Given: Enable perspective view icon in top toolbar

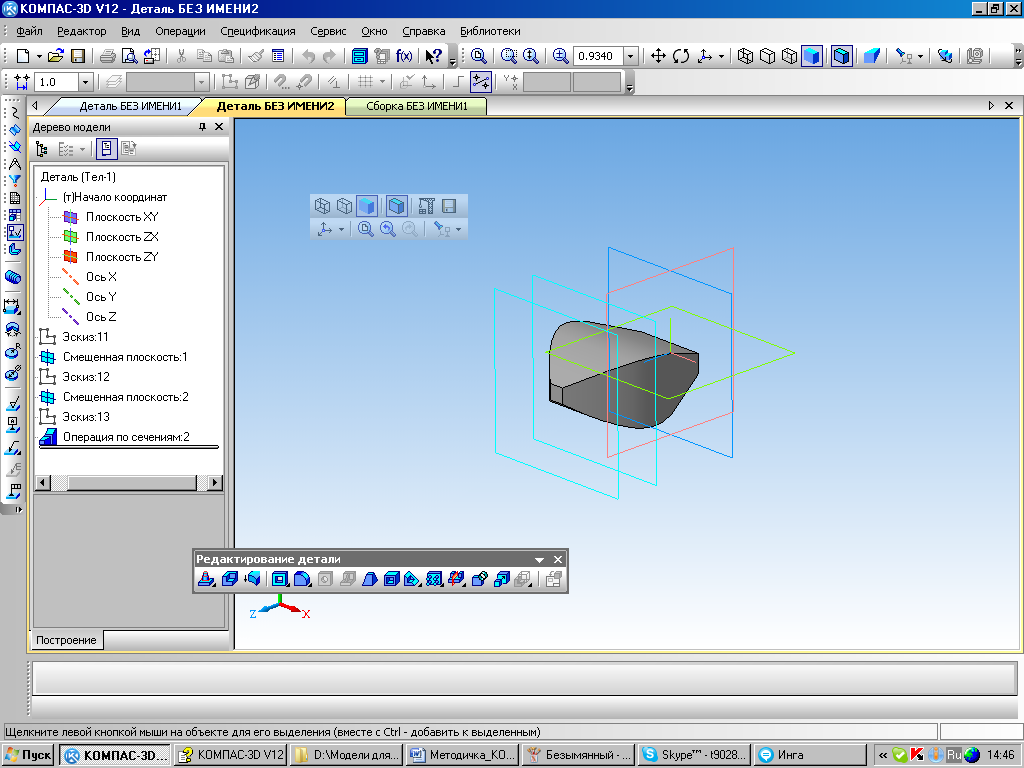Looking at the screenshot, I should (x=871, y=56).
